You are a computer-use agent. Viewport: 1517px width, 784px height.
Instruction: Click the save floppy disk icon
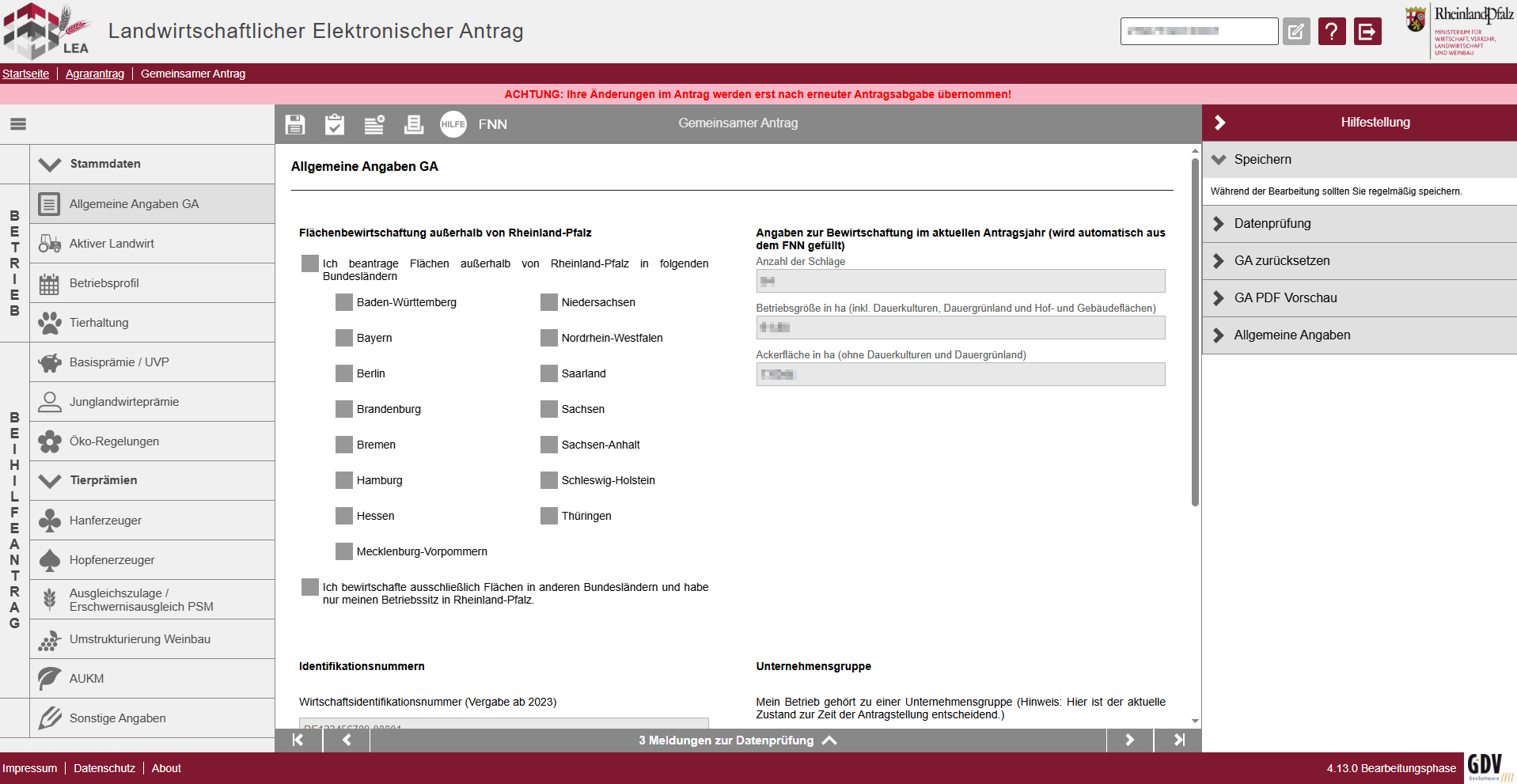point(295,124)
